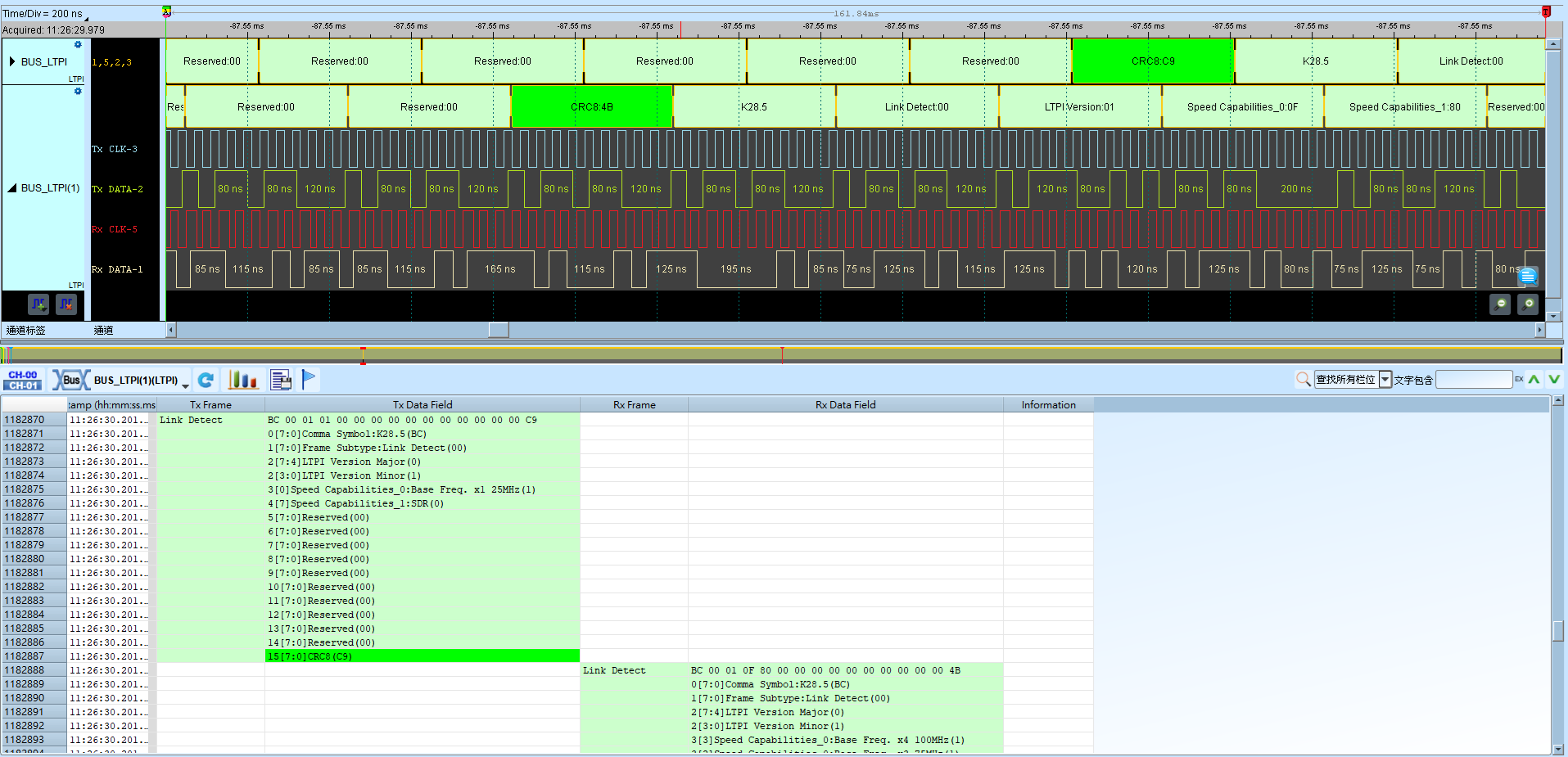The height and width of the screenshot is (757, 1568).
Task: Open settings gear for BUS_LTPI channel
Action: pyautogui.click(x=78, y=45)
